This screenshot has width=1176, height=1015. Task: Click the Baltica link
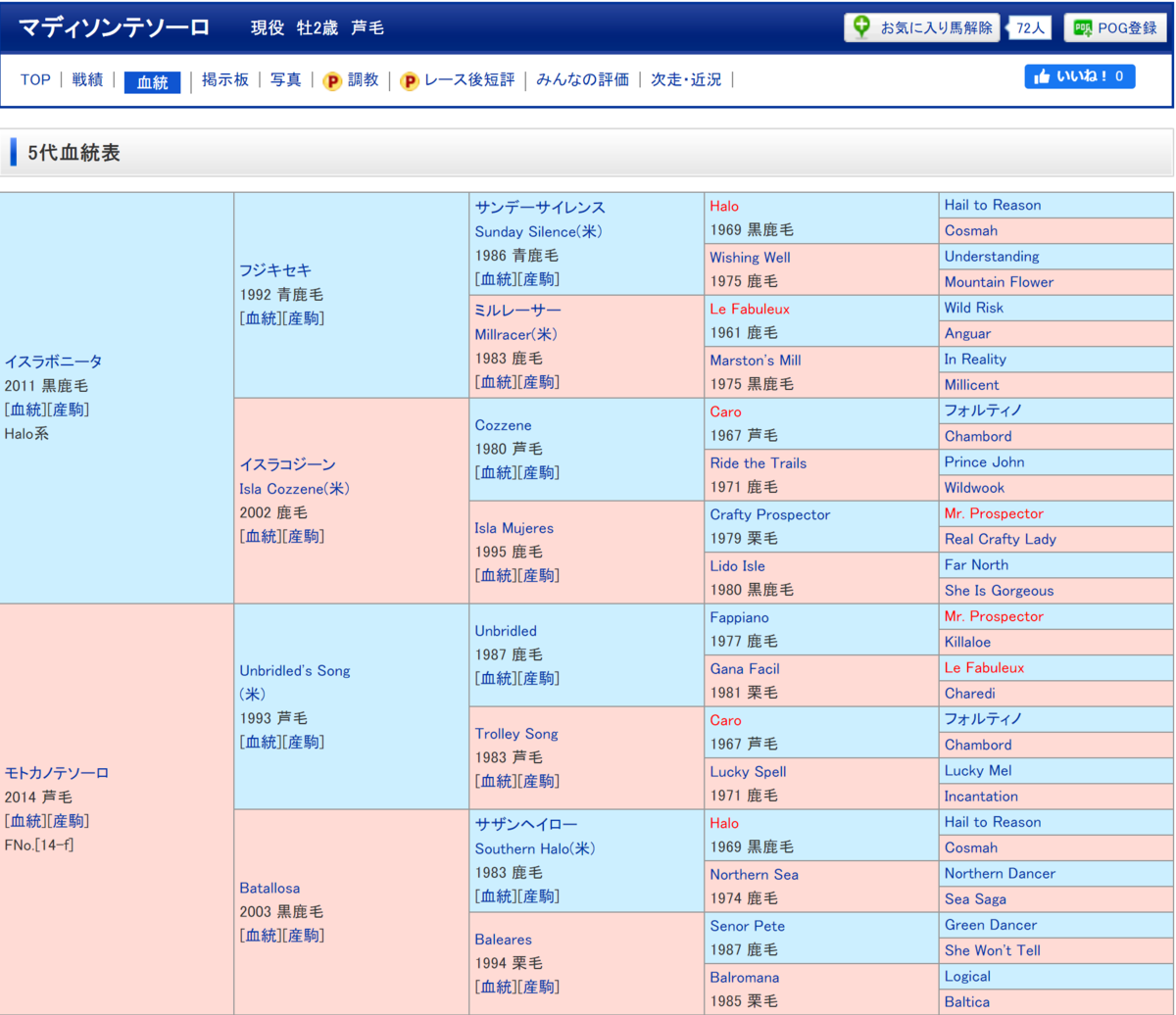967,1002
